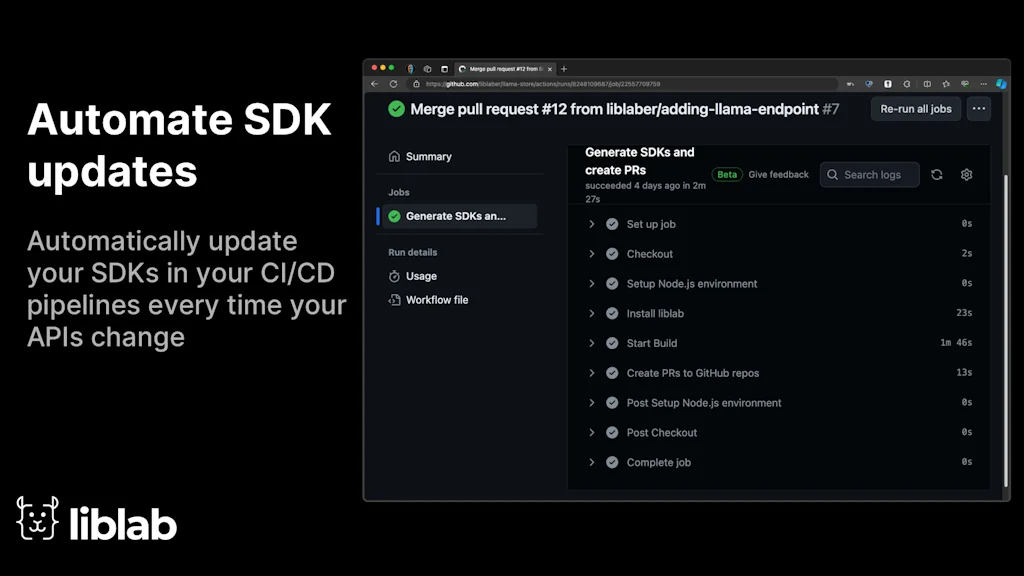The image size is (1024, 576).
Task: Click green success check beside the run title
Action: click(396, 109)
